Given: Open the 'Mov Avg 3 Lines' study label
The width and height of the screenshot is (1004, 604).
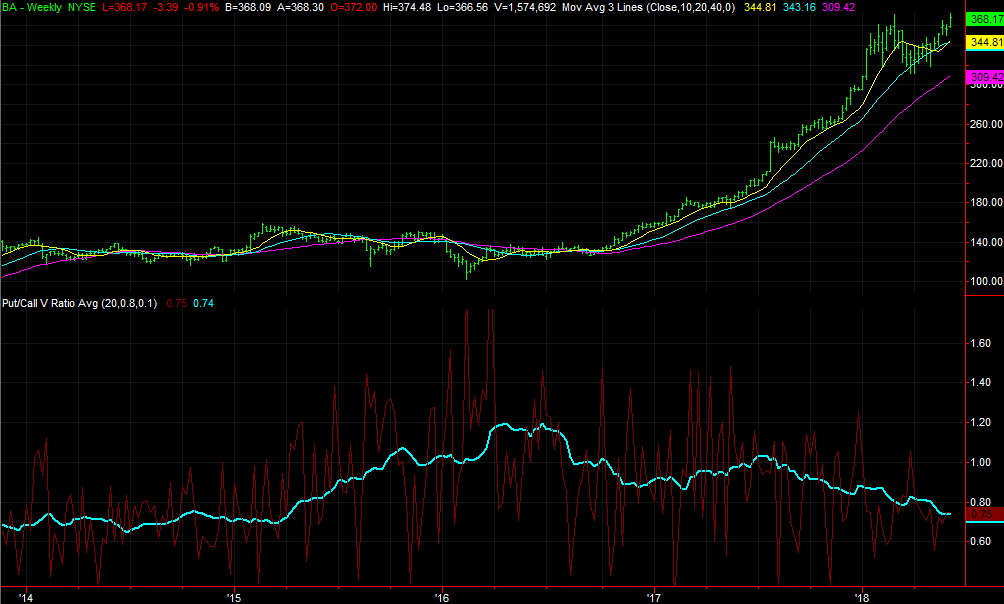Looking at the screenshot, I should (x=649, y=8).
